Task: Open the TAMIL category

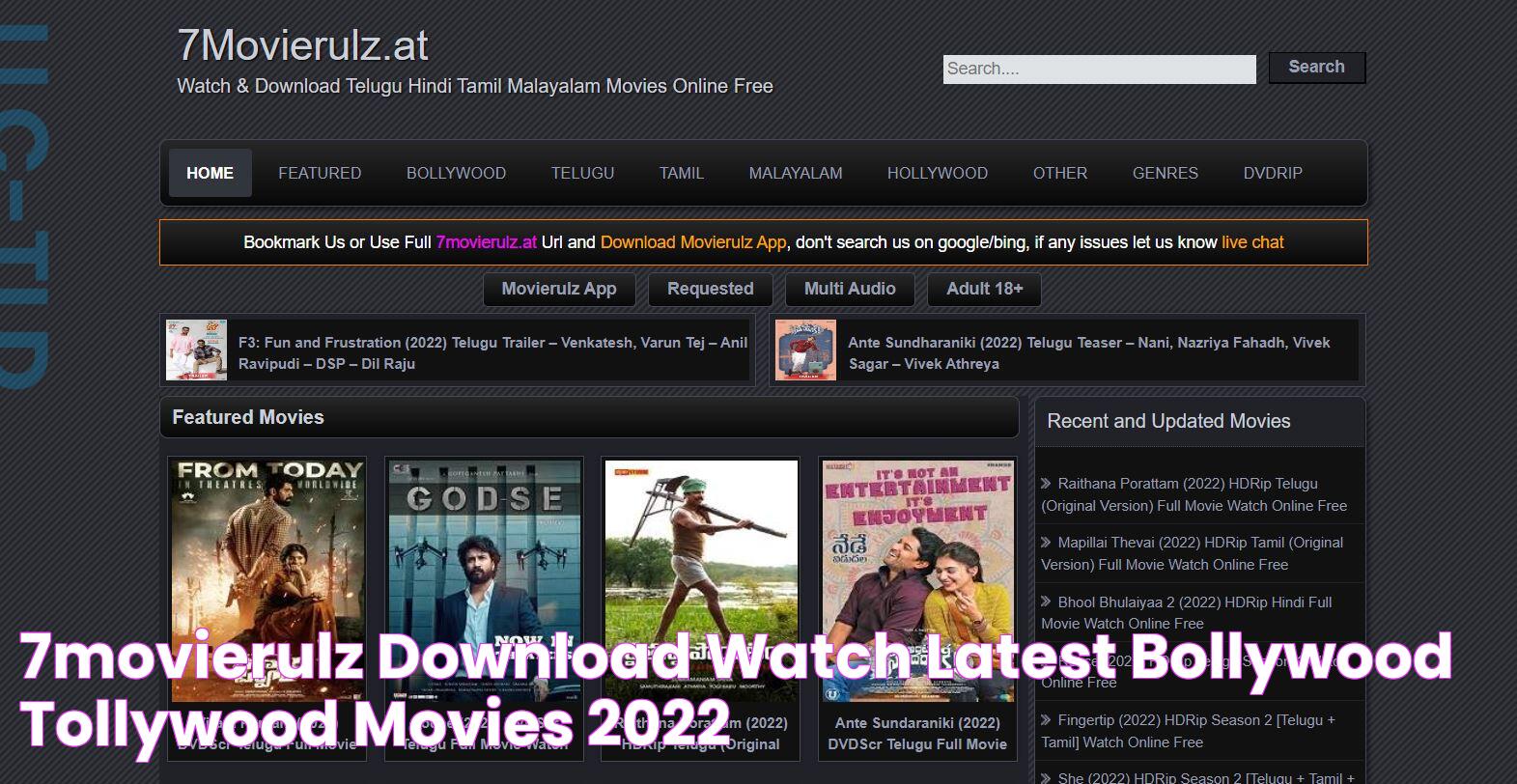Action: (681, 173)
